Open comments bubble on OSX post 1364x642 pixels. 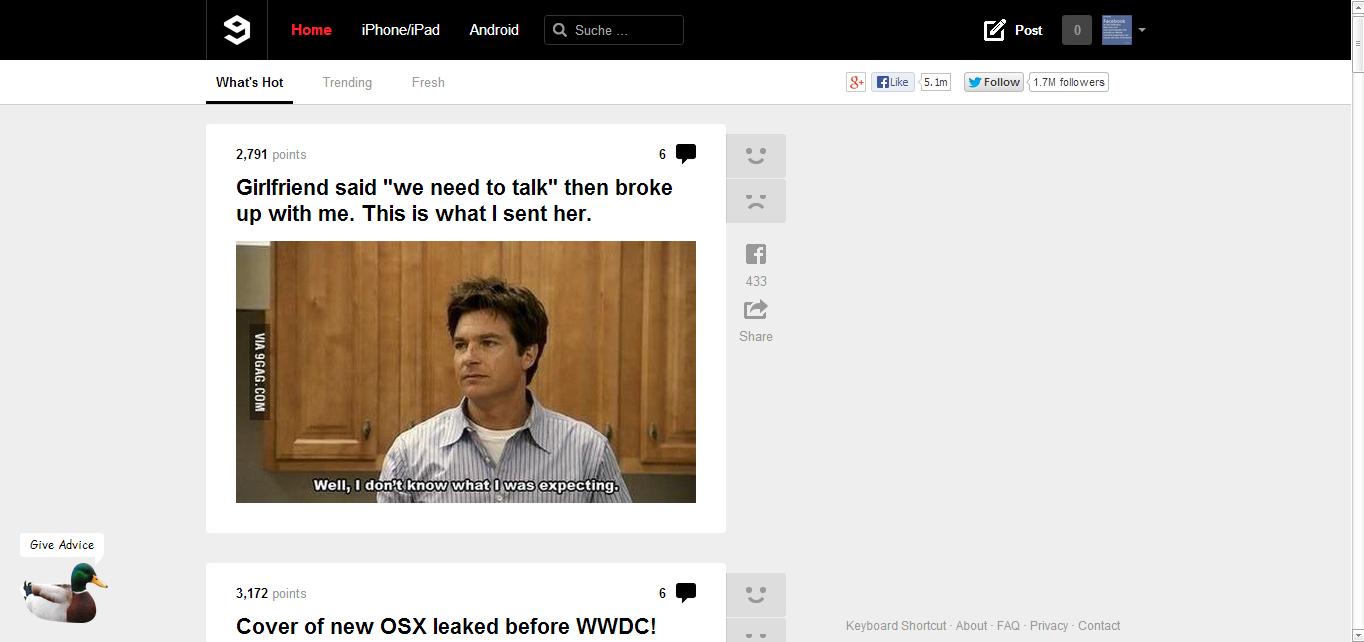point(686,593)
